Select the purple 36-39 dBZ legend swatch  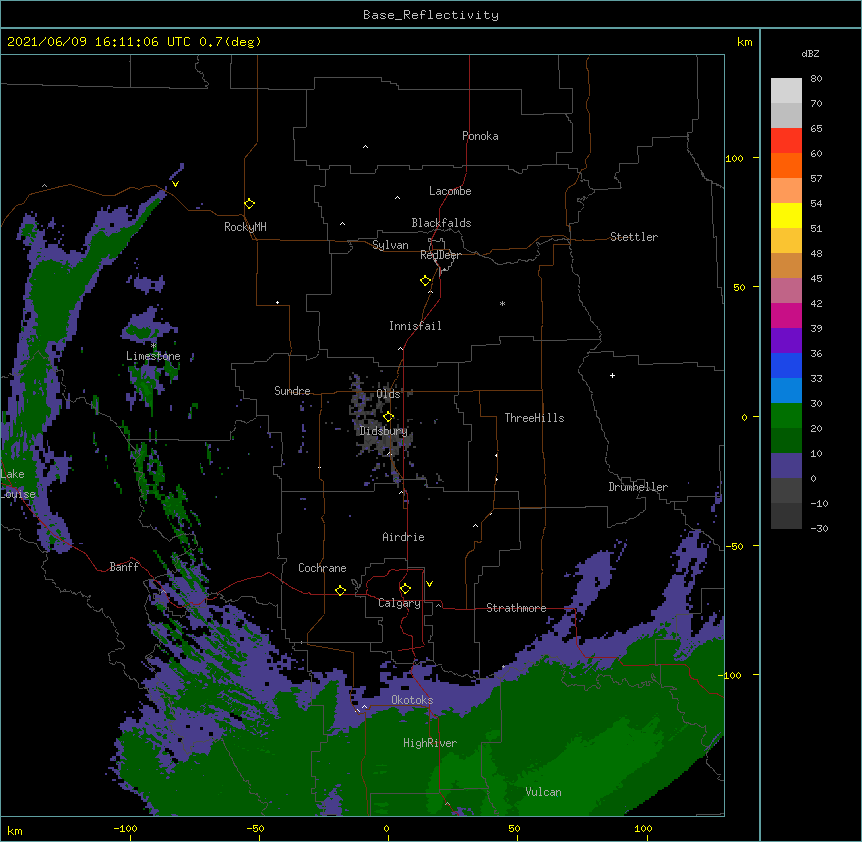click(786, 341)
